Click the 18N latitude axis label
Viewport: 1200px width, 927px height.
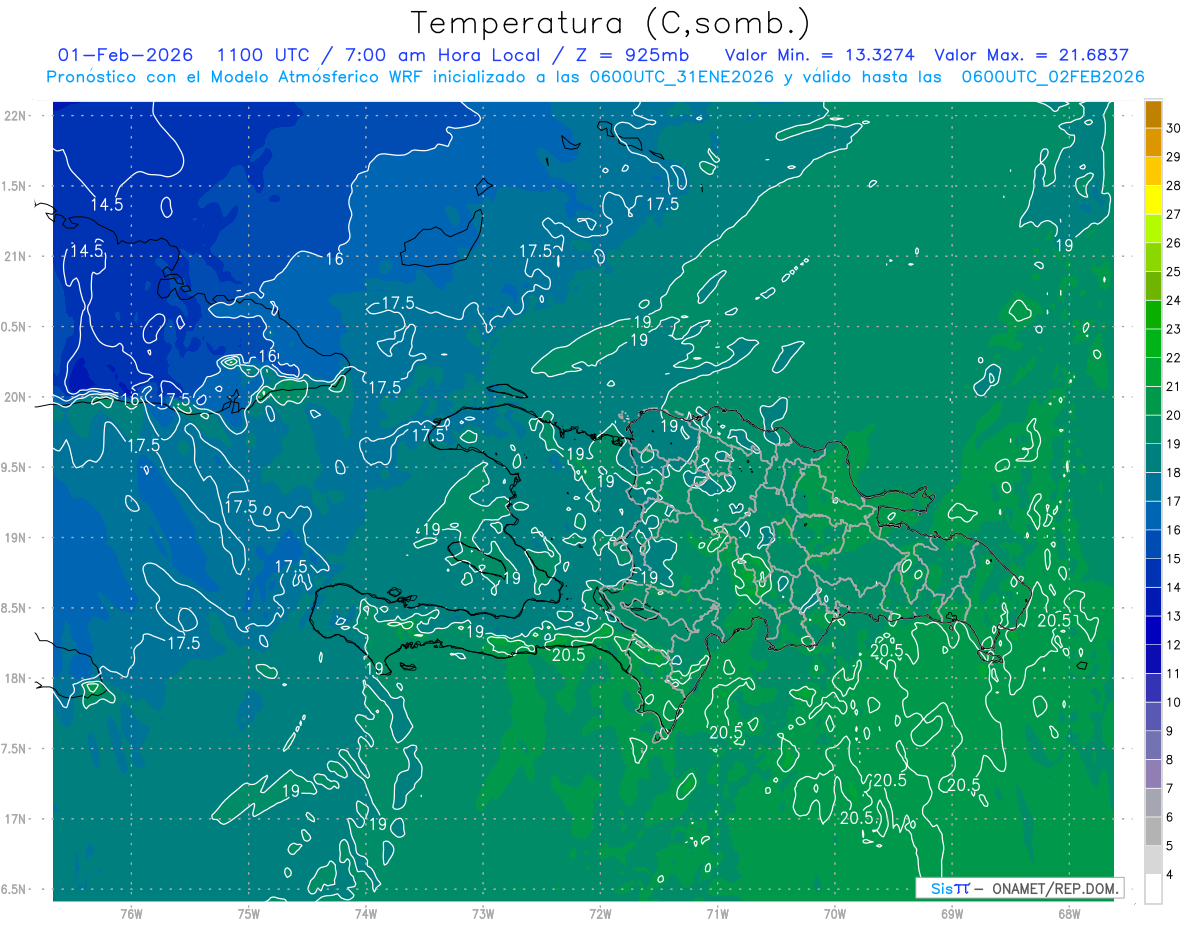click(15, 679)
